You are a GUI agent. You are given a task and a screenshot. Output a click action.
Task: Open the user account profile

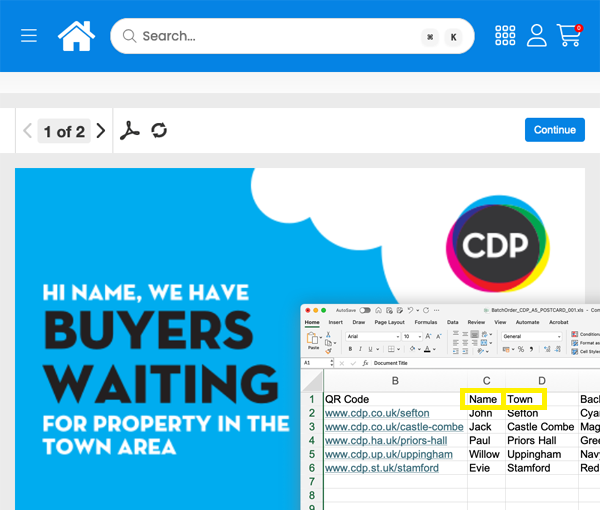point(537,36)
